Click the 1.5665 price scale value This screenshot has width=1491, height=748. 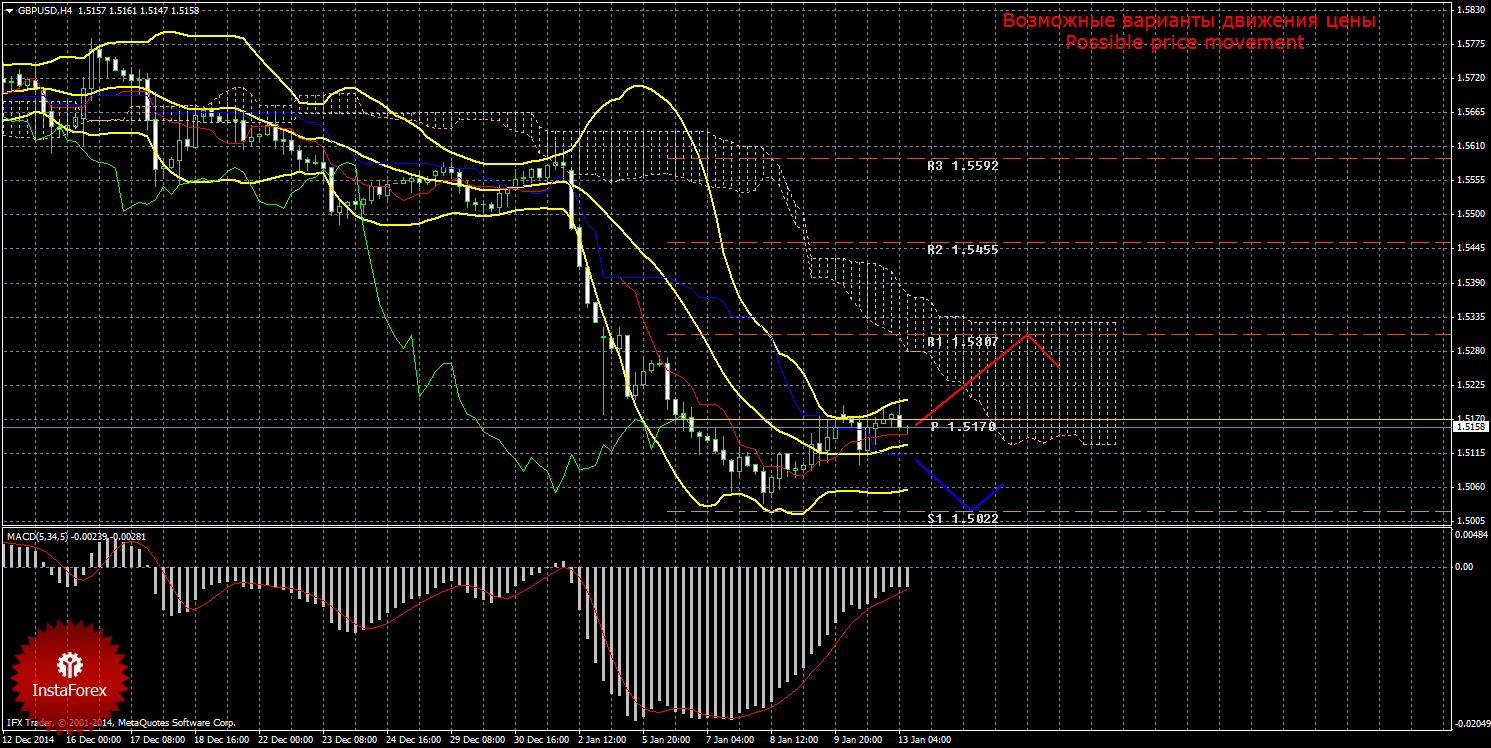coord(1470,112)
